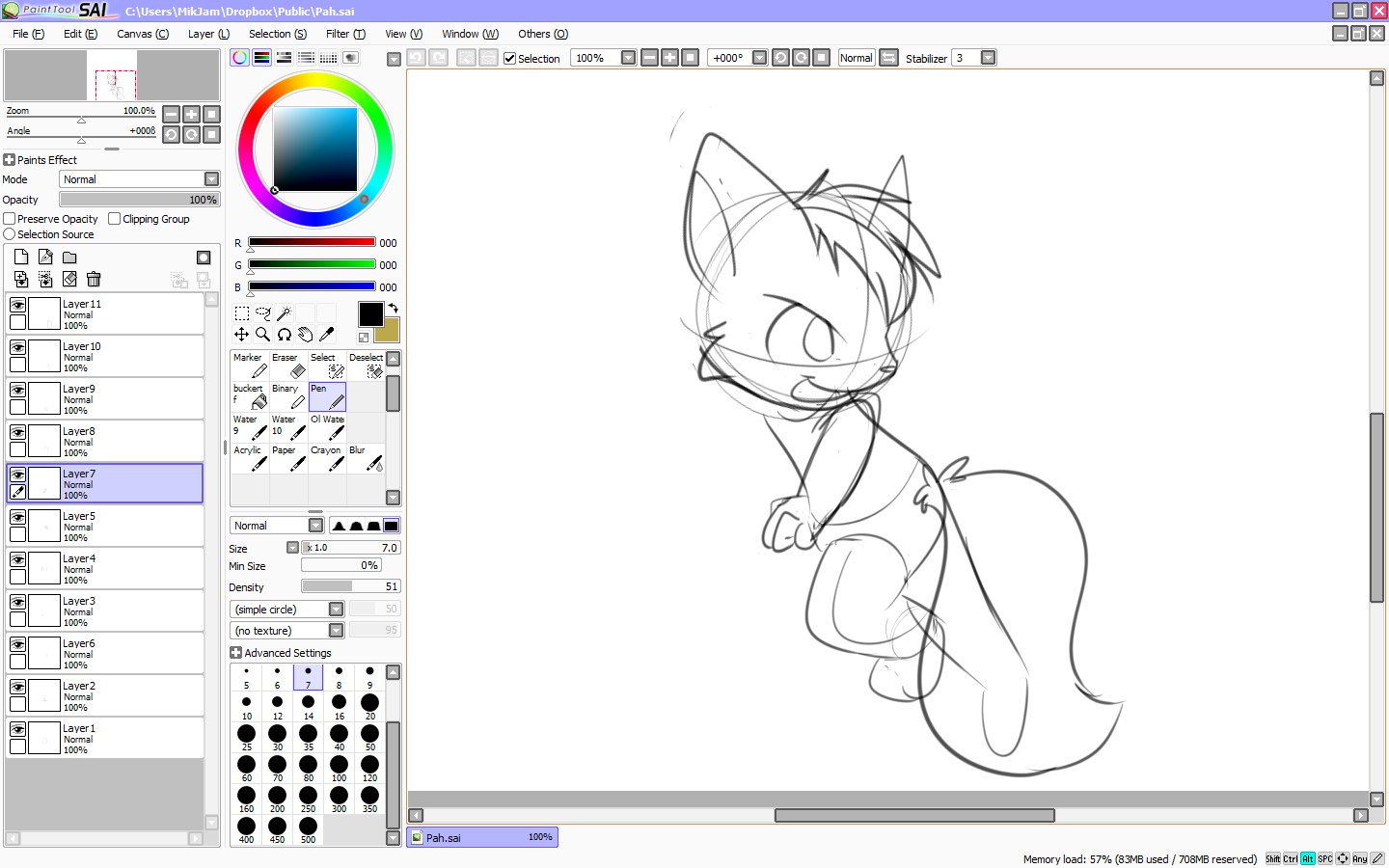The width and height of the screenshot is (1389, 868).
Task: Pick the Blur tool
Action: (366, 459)
